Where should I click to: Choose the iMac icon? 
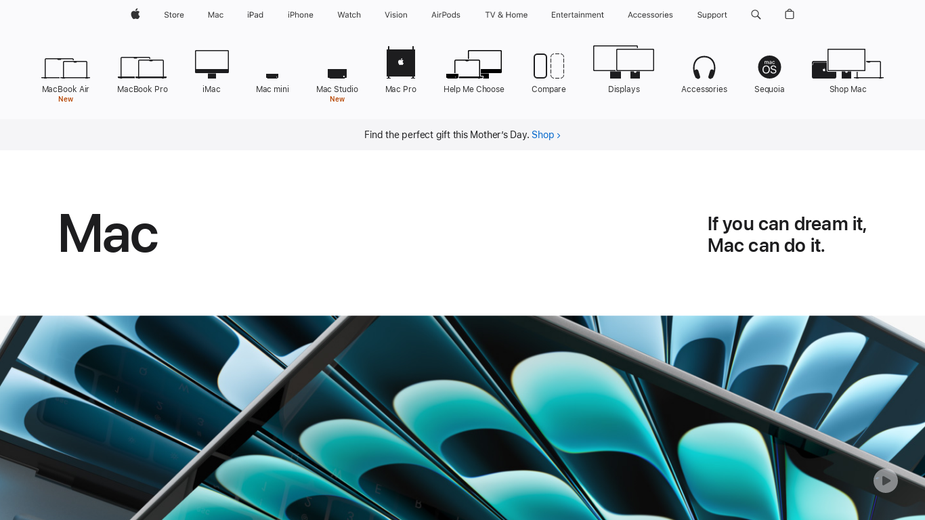click(212, 64)
